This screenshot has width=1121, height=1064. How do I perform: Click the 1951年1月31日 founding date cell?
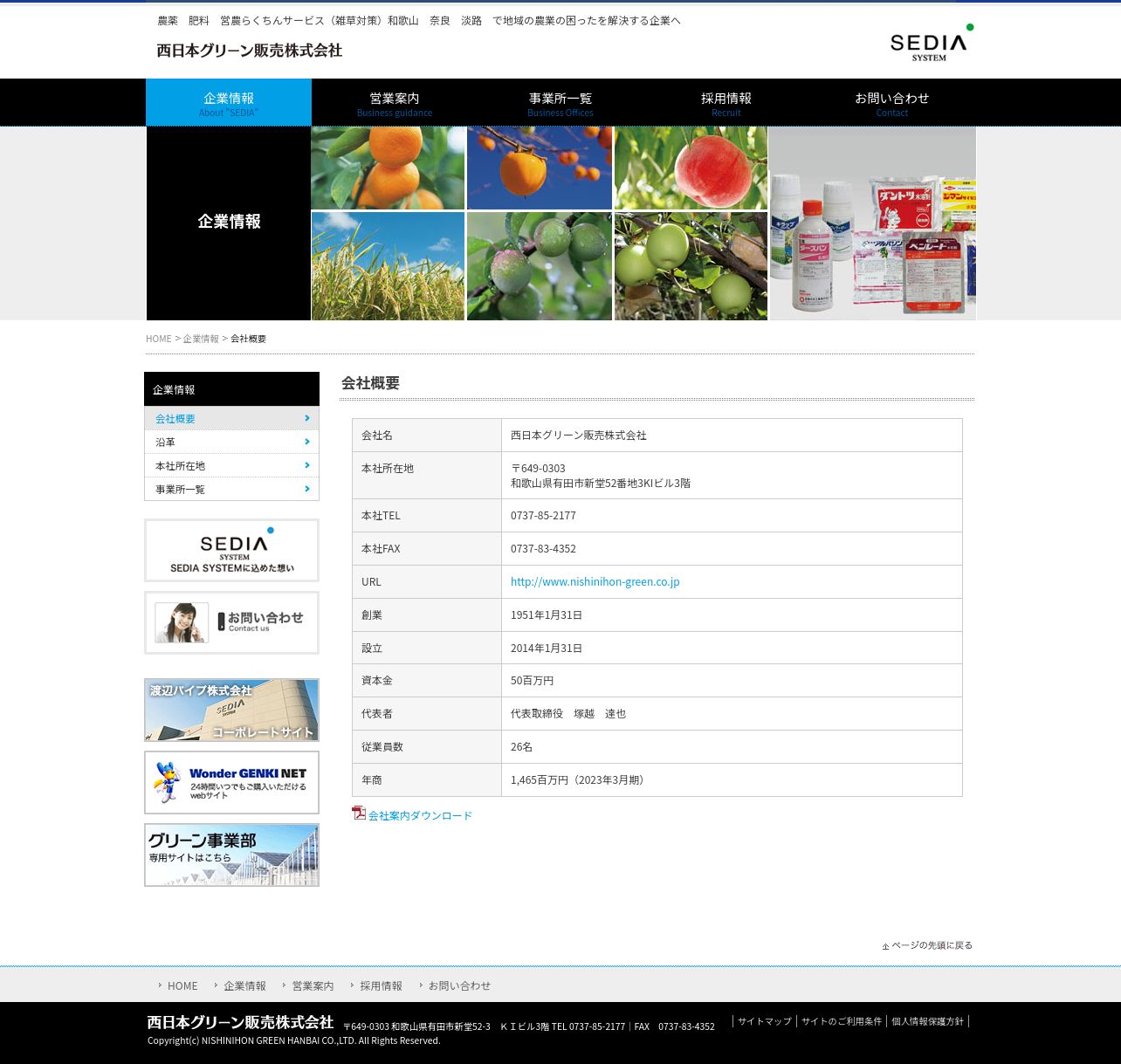pos(732,614)
